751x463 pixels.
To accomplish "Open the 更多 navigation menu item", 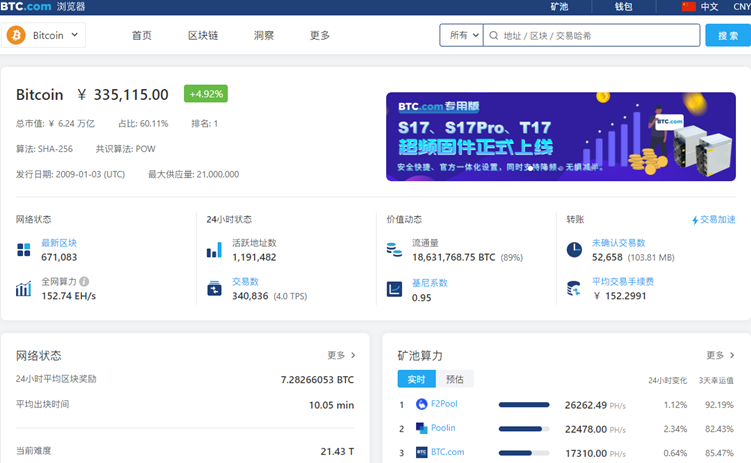I will (320, 35).
